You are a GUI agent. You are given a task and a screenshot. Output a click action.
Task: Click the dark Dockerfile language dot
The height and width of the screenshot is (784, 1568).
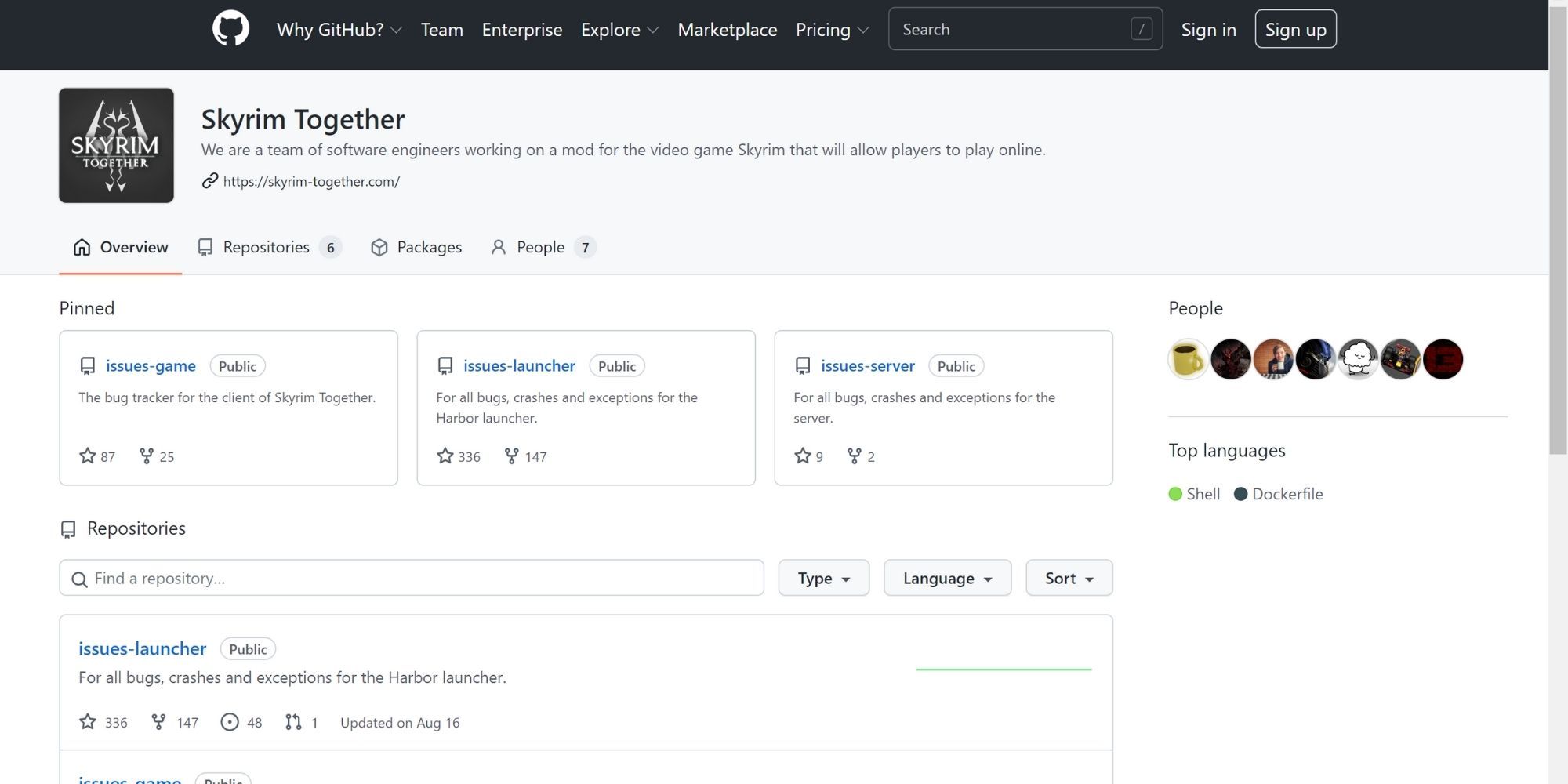click(1240, 494)
